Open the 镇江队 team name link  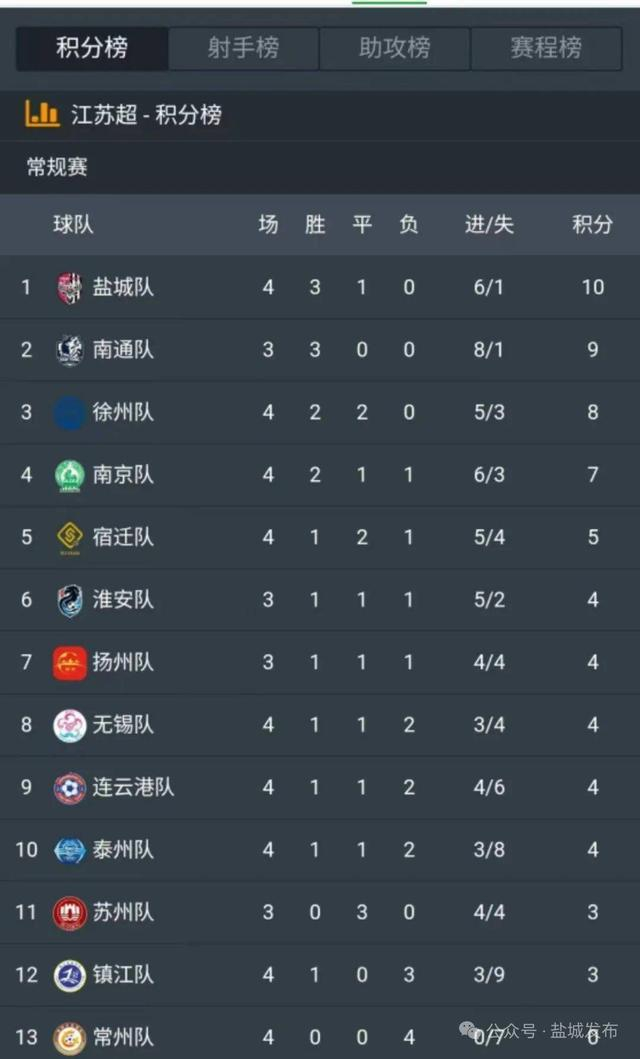123,975
